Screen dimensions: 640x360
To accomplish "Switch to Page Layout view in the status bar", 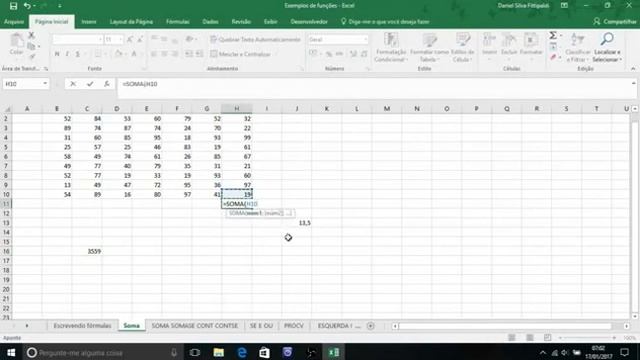I will click(x=529, y=338).
